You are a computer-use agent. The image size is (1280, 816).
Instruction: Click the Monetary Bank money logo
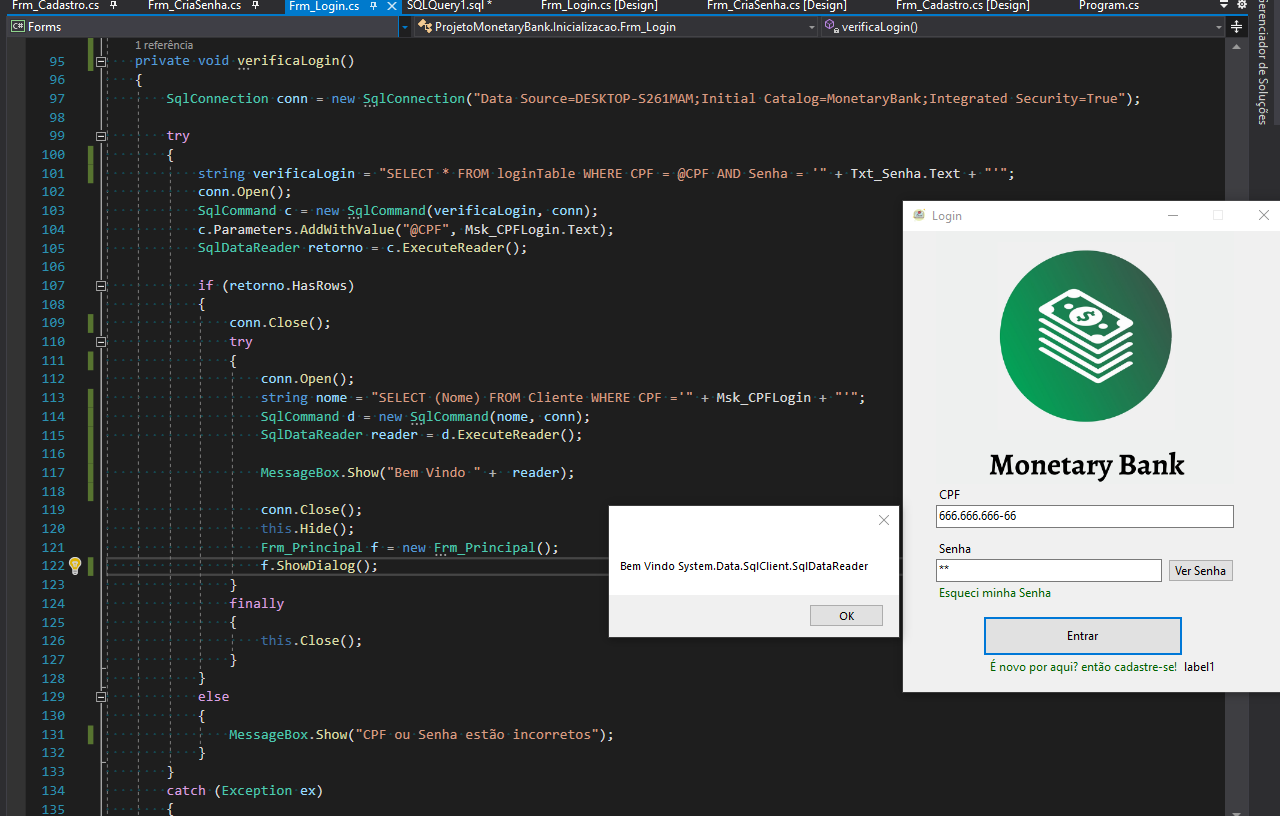click(1085, 336)
